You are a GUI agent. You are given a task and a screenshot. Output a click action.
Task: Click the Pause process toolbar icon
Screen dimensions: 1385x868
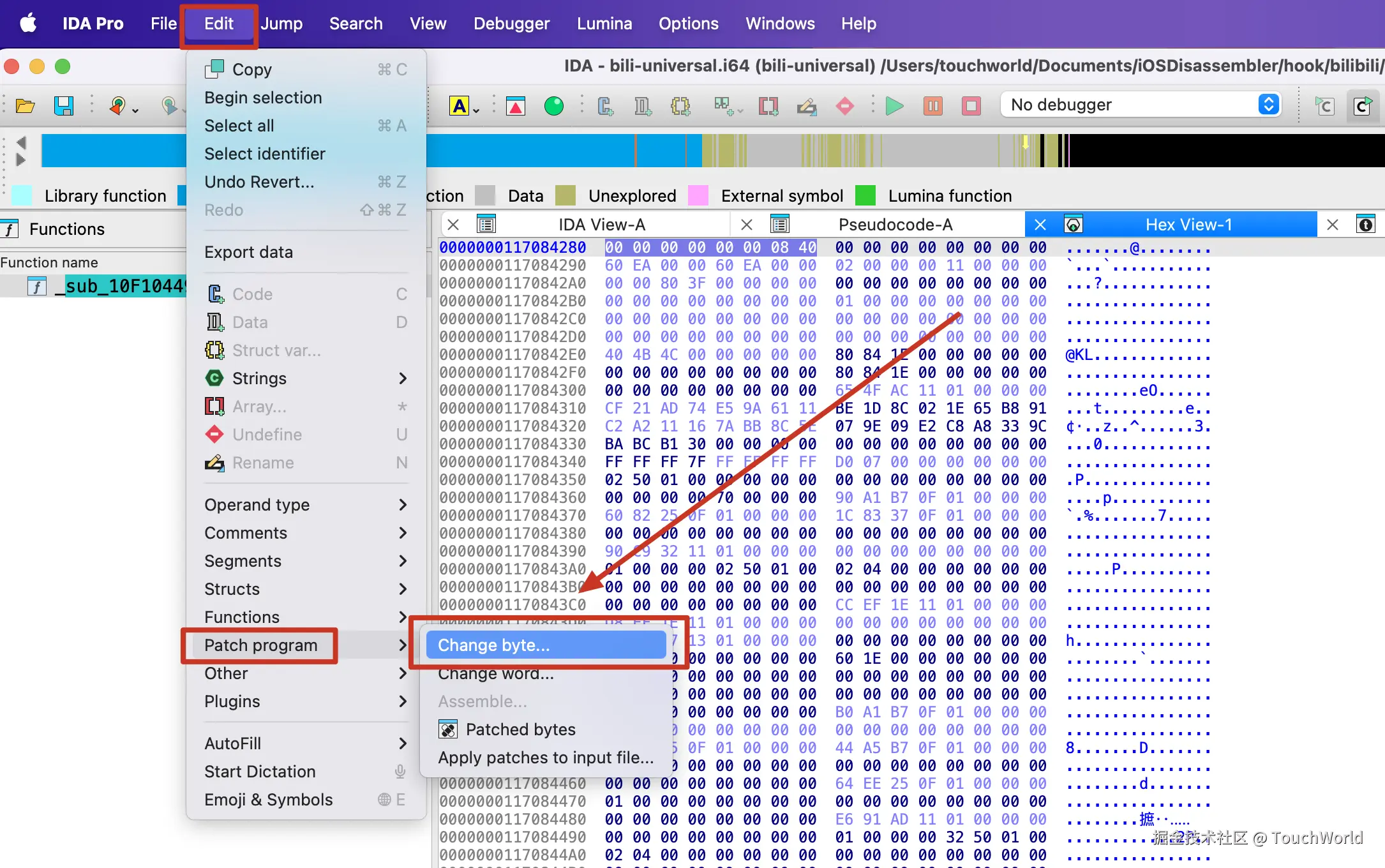(x=932, y=106)
